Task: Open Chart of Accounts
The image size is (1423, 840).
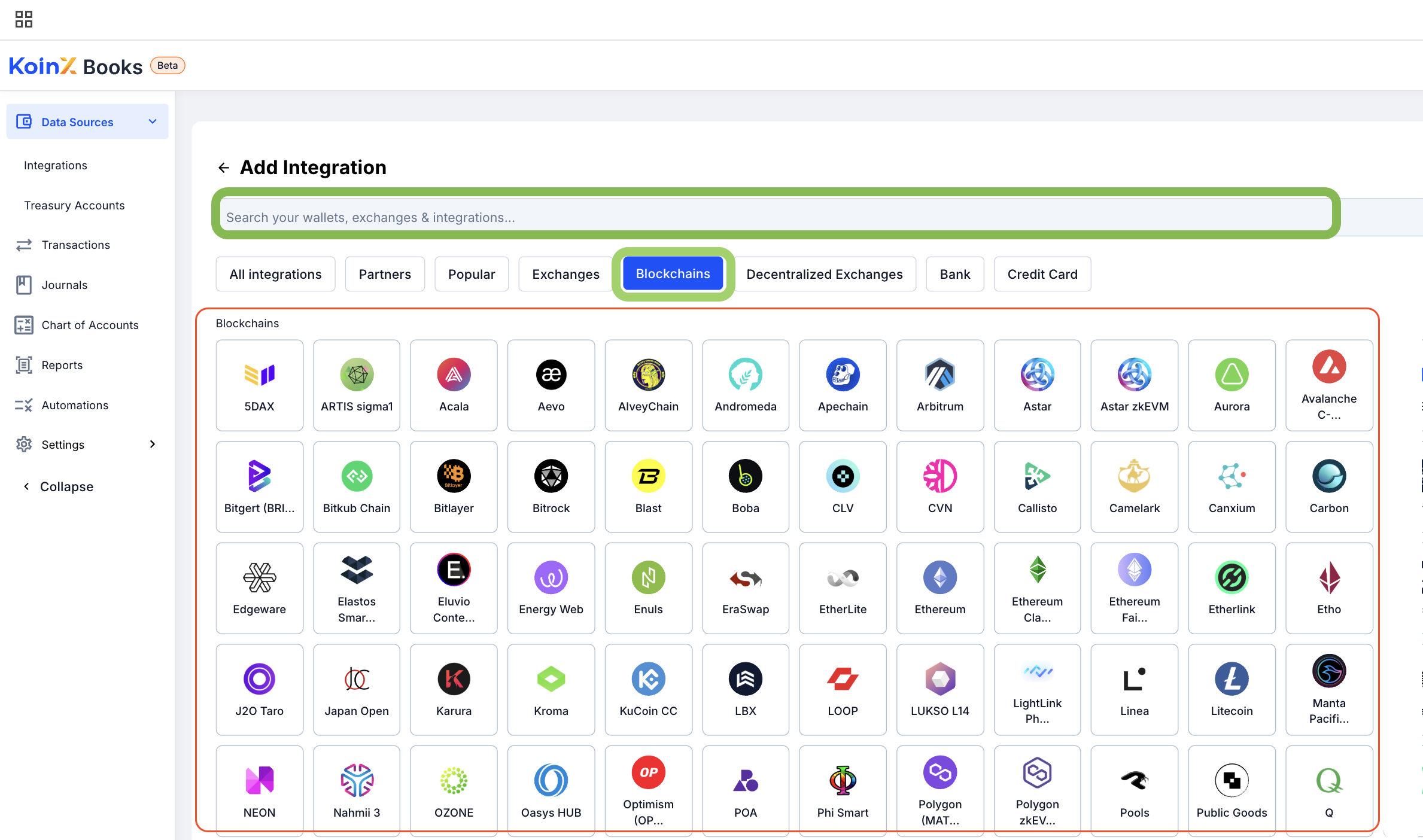Action: pyautogui.click(x=90, y=325)
